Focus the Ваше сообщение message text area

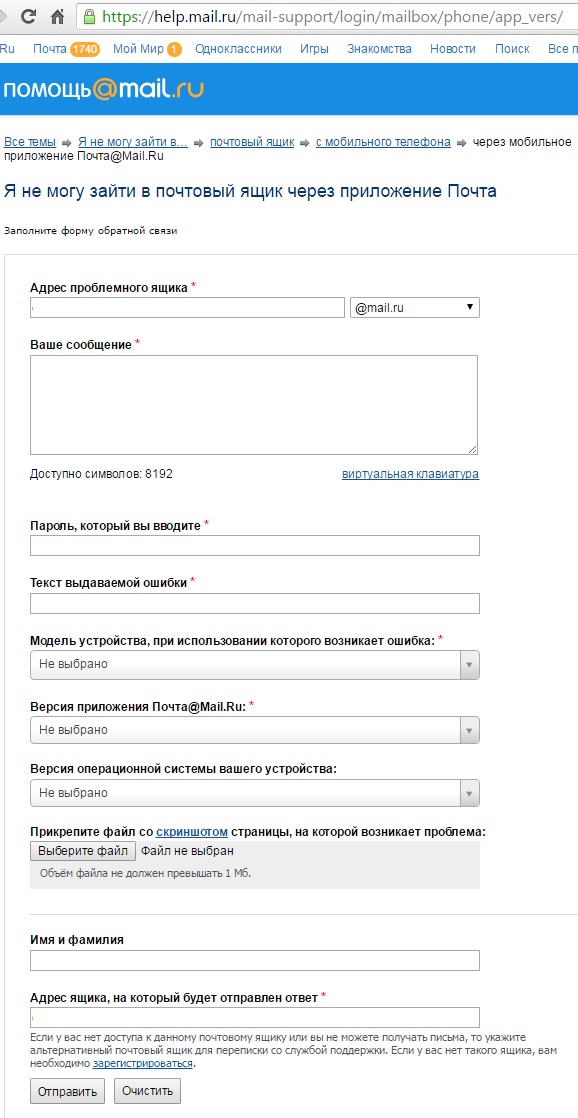[254, 404]
